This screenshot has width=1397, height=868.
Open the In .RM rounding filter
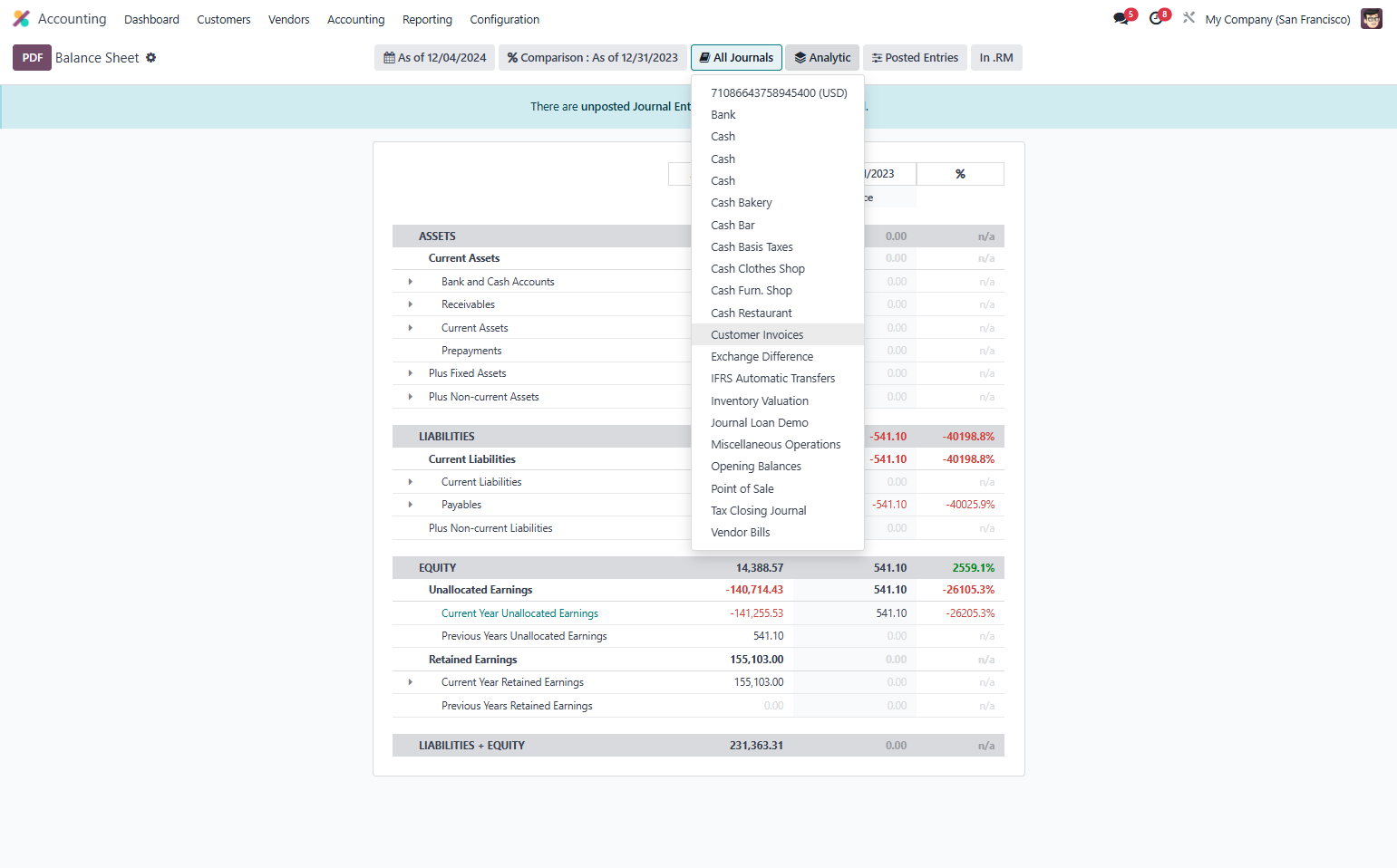(996, 57)
